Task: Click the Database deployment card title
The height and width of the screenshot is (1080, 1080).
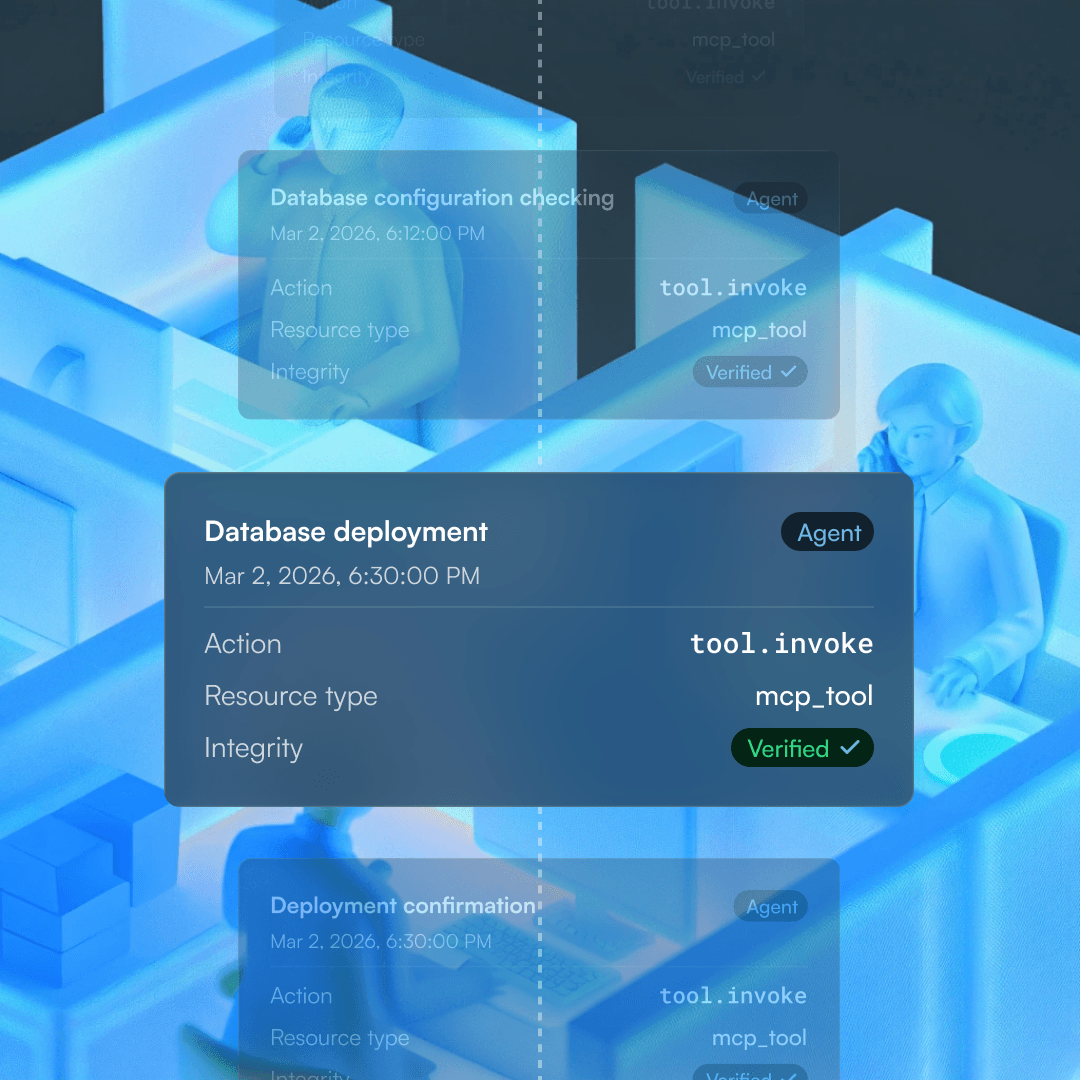Action: coord(346,532)
